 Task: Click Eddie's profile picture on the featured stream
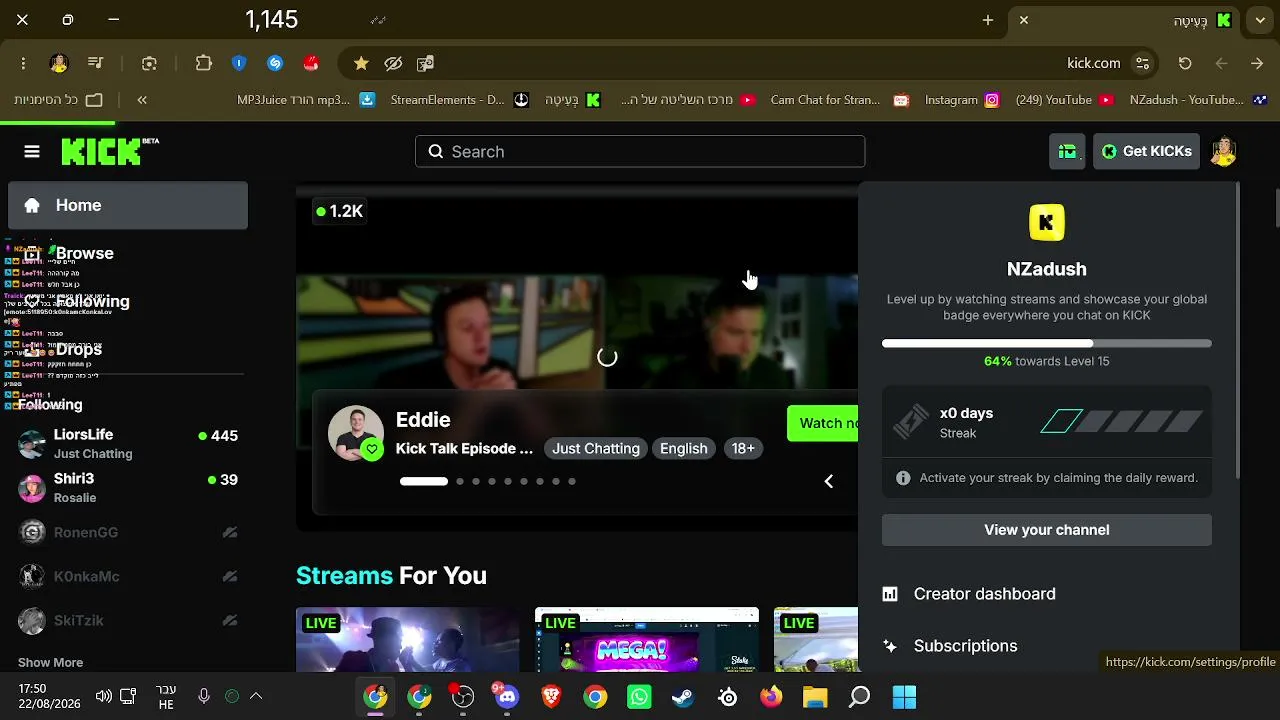tap(355, 433)
